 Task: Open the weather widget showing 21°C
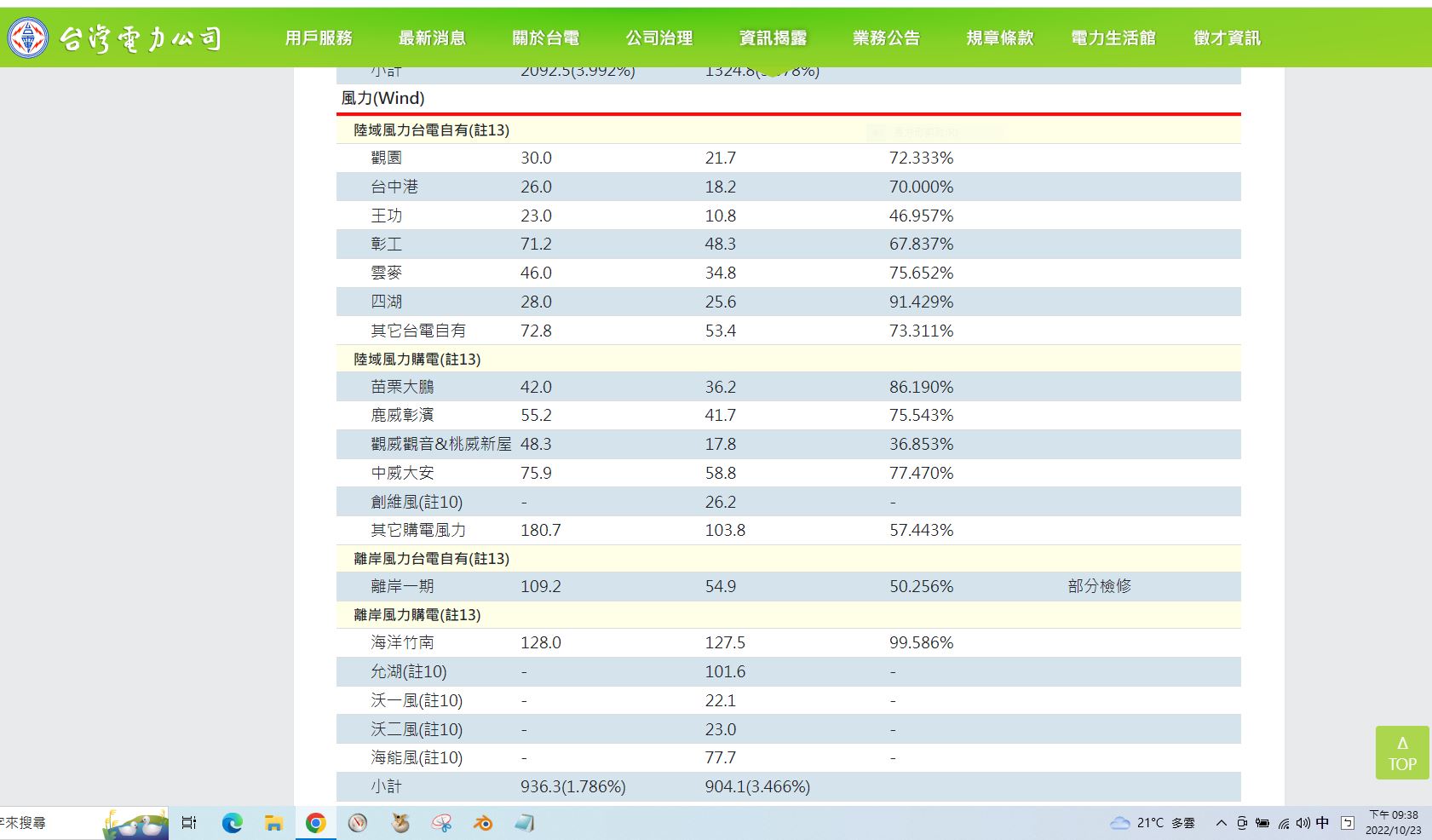[x=1153, y=823]
